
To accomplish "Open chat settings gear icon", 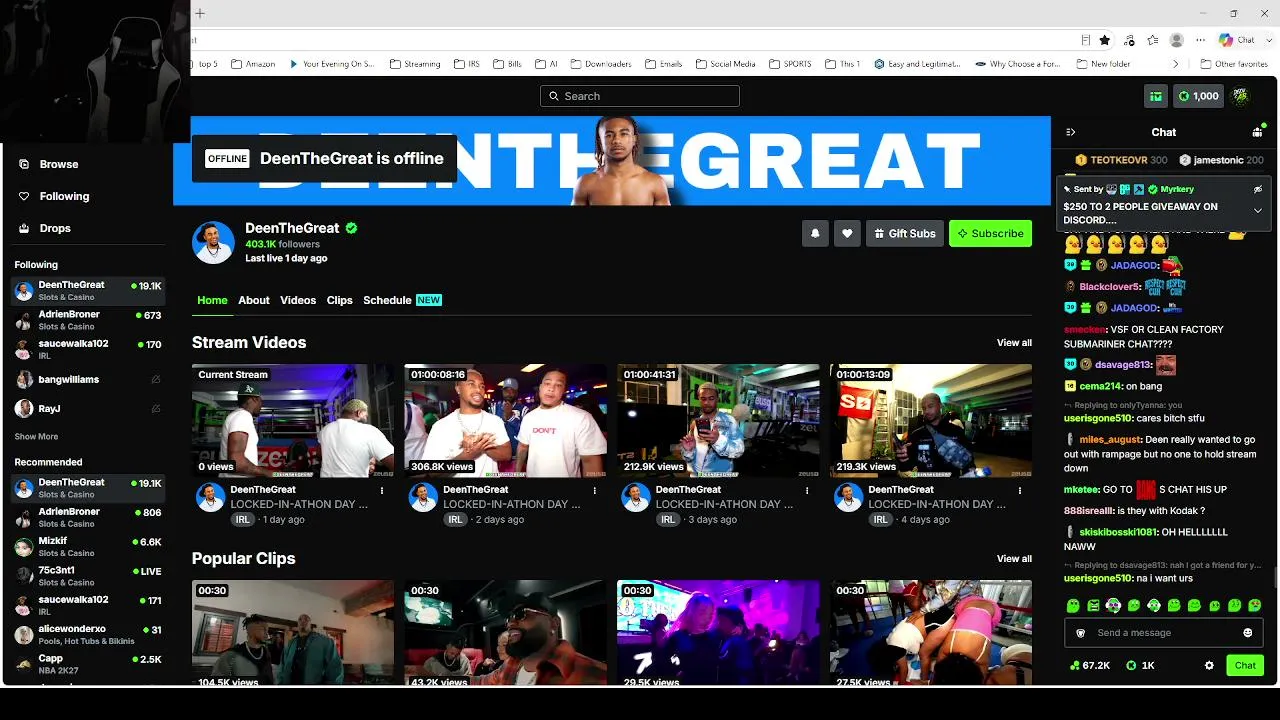I will click(1209, 665).
